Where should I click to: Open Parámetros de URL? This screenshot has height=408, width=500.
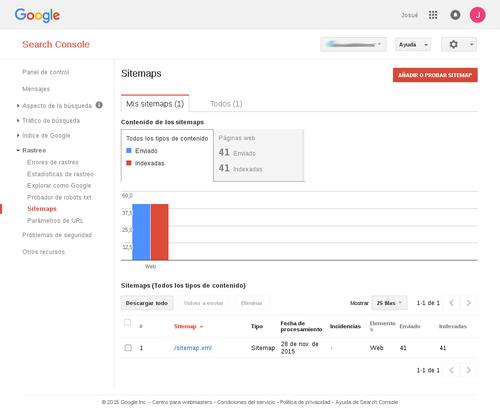(55, 221)
